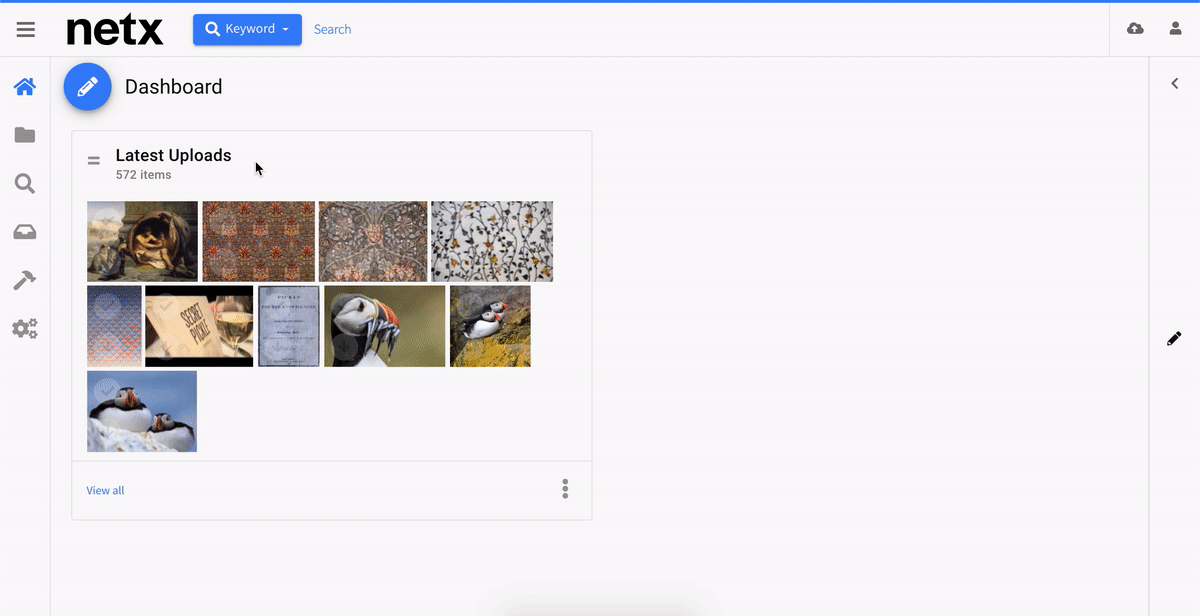Click the Search input field
Image resolution: width=1200 pixels, height=616 pixels.
pos(700,29)
